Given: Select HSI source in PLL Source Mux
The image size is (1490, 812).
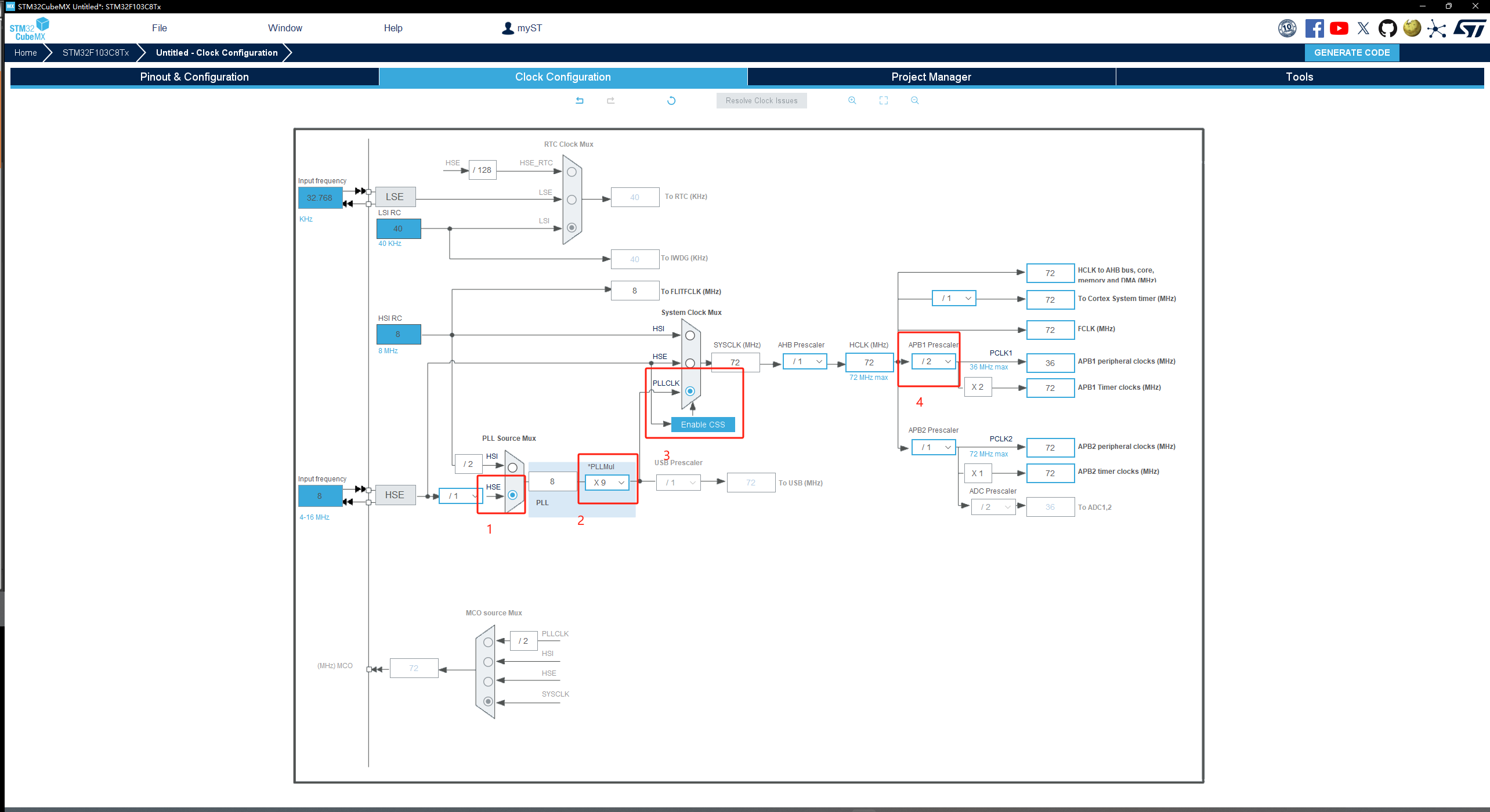Looking at the screenshot, I should (x=512, y=467).
